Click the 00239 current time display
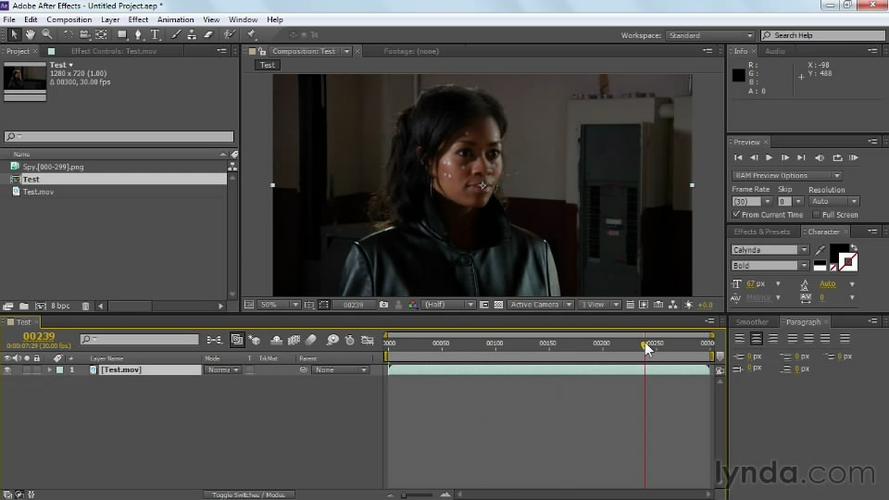The image size is (889, 500). pos(39,336)
